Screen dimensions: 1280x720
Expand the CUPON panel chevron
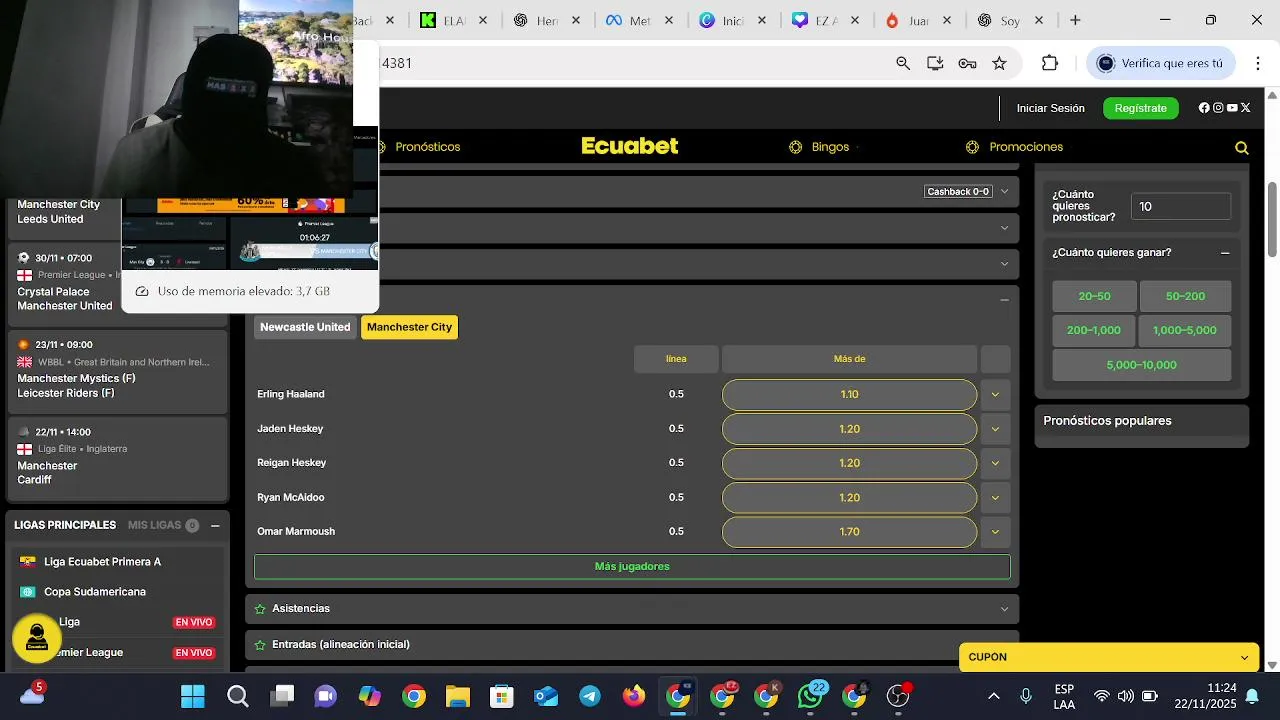pyautogui.click(x=1244, y=657)
